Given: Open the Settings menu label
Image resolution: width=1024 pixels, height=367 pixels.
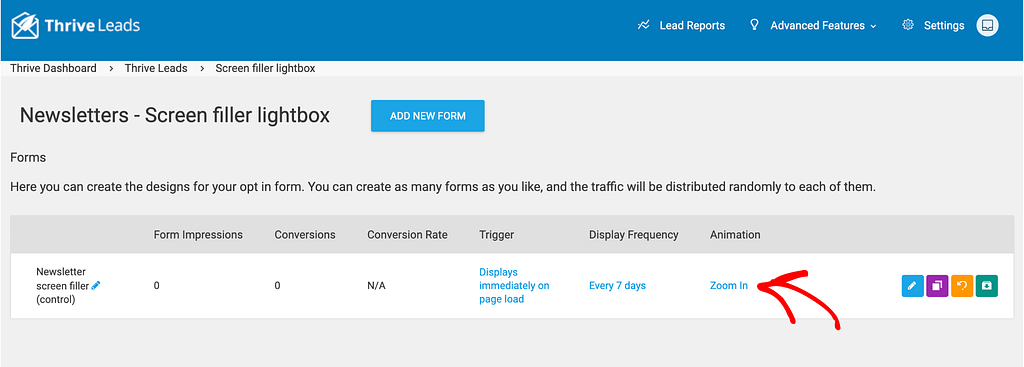Looking at the screenshot, I should tap(944, 25).
